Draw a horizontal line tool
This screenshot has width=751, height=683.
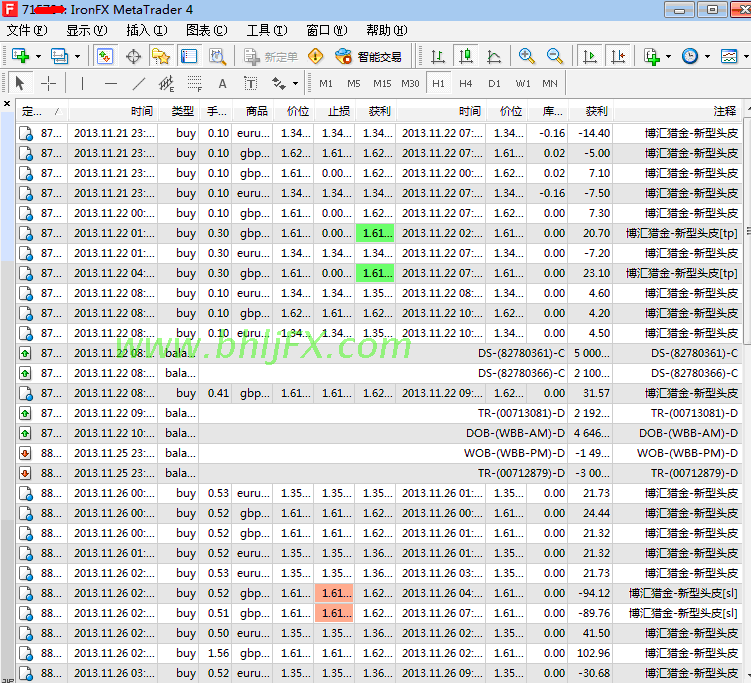click(111, 84)
